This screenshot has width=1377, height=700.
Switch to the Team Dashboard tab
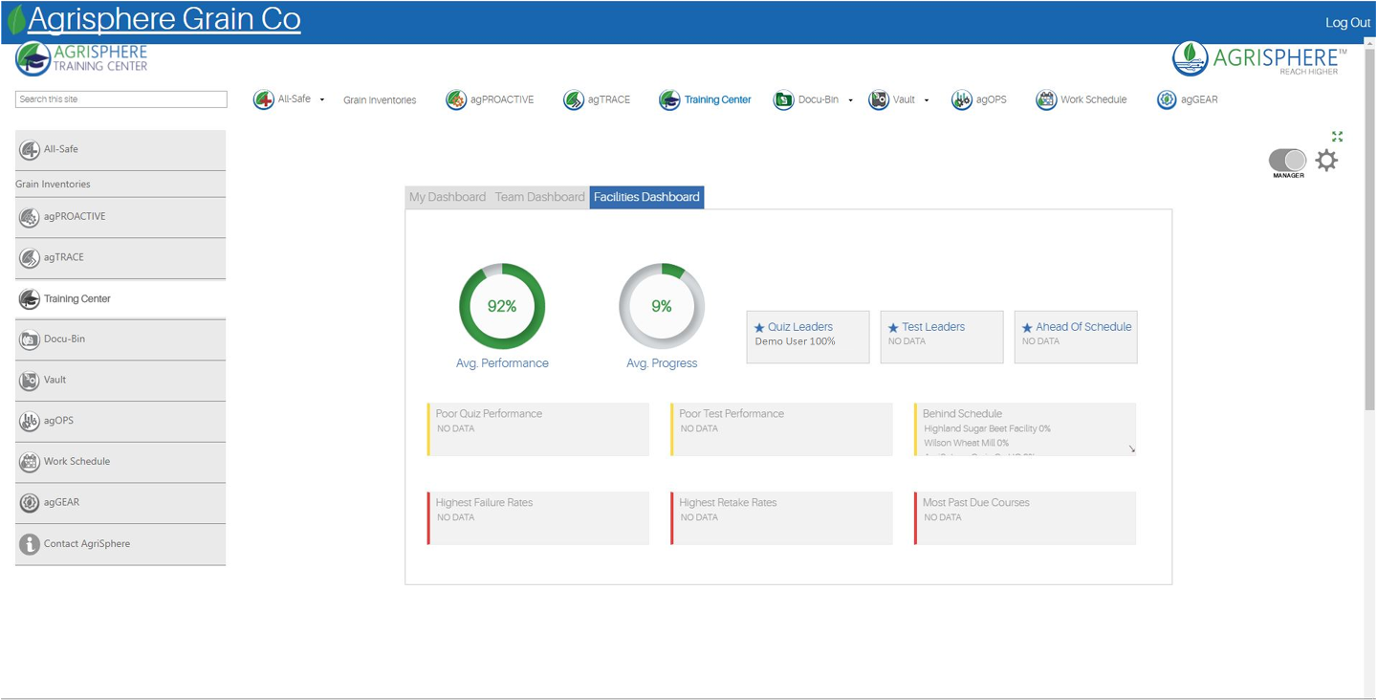540,197
